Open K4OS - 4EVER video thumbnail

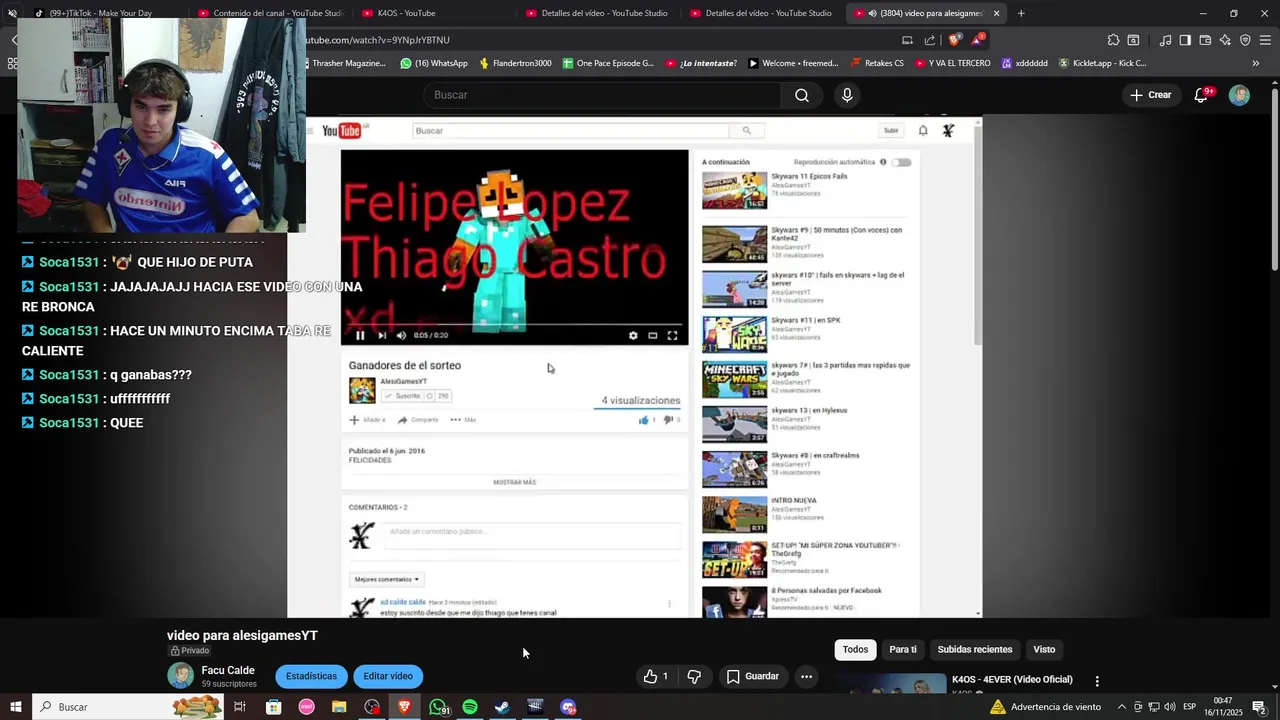[x=892, y=684]
